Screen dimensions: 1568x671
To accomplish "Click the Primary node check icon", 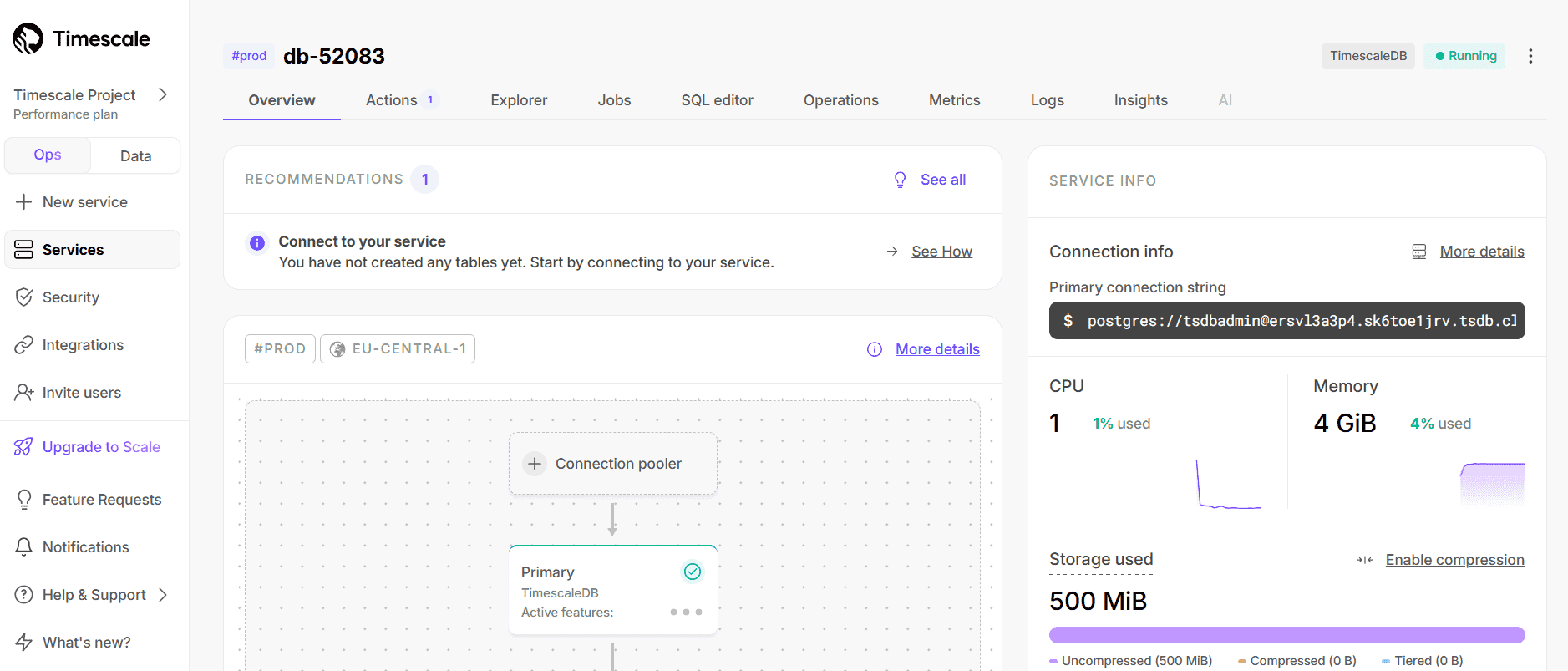I will coord(693,572).
